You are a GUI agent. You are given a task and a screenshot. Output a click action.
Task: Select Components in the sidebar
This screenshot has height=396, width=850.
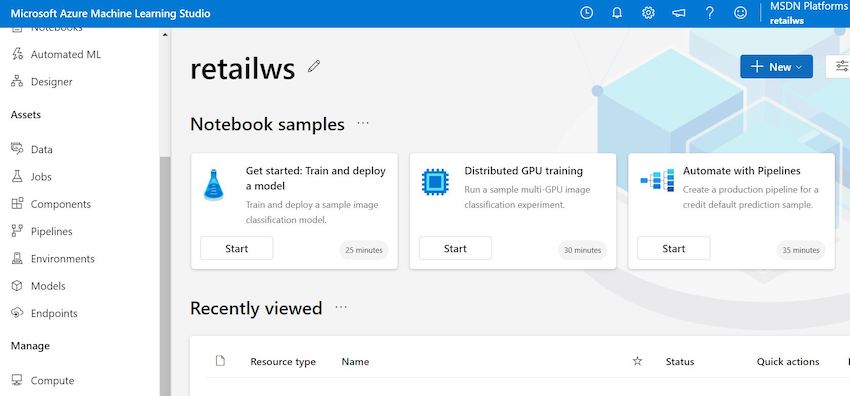61,204
